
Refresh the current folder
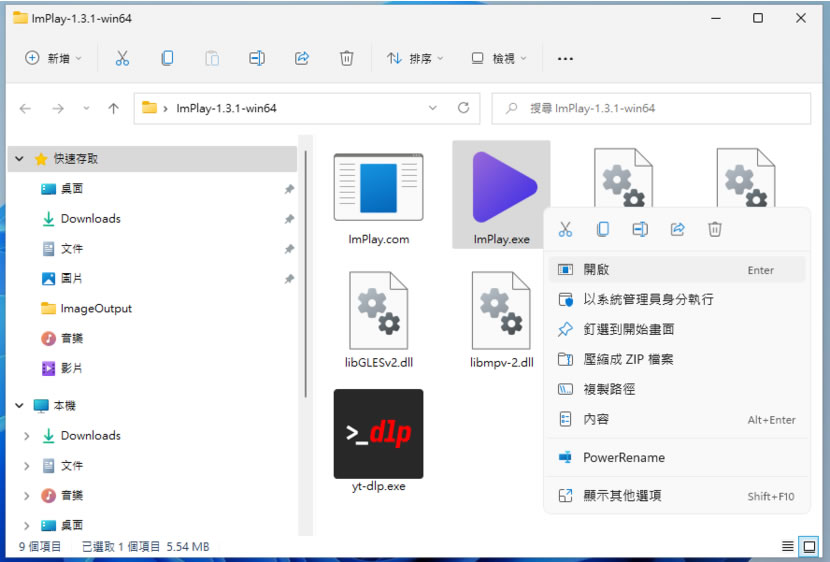click(x=464, y=108)
